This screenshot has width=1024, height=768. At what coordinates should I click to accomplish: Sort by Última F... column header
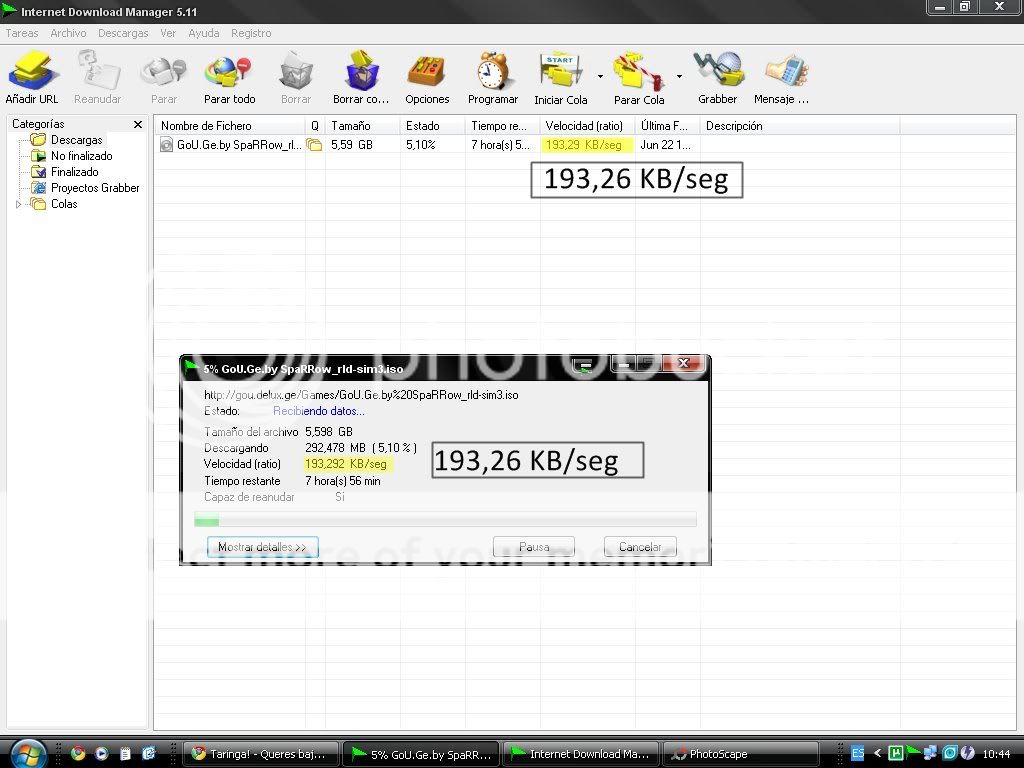coord(668,125)
